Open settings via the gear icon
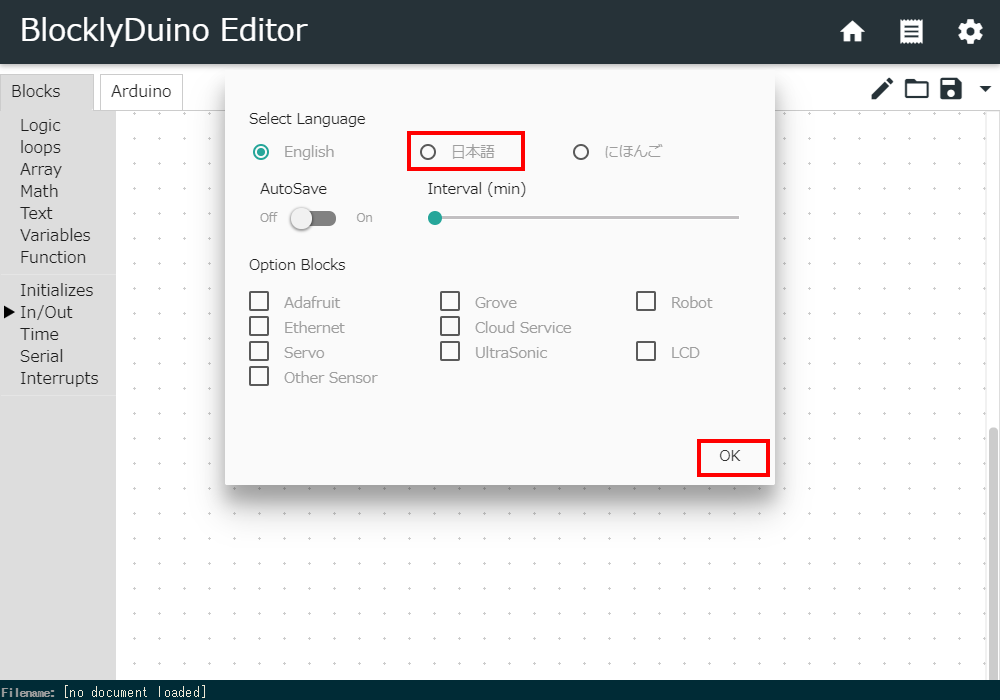 (x=970, y=32)
